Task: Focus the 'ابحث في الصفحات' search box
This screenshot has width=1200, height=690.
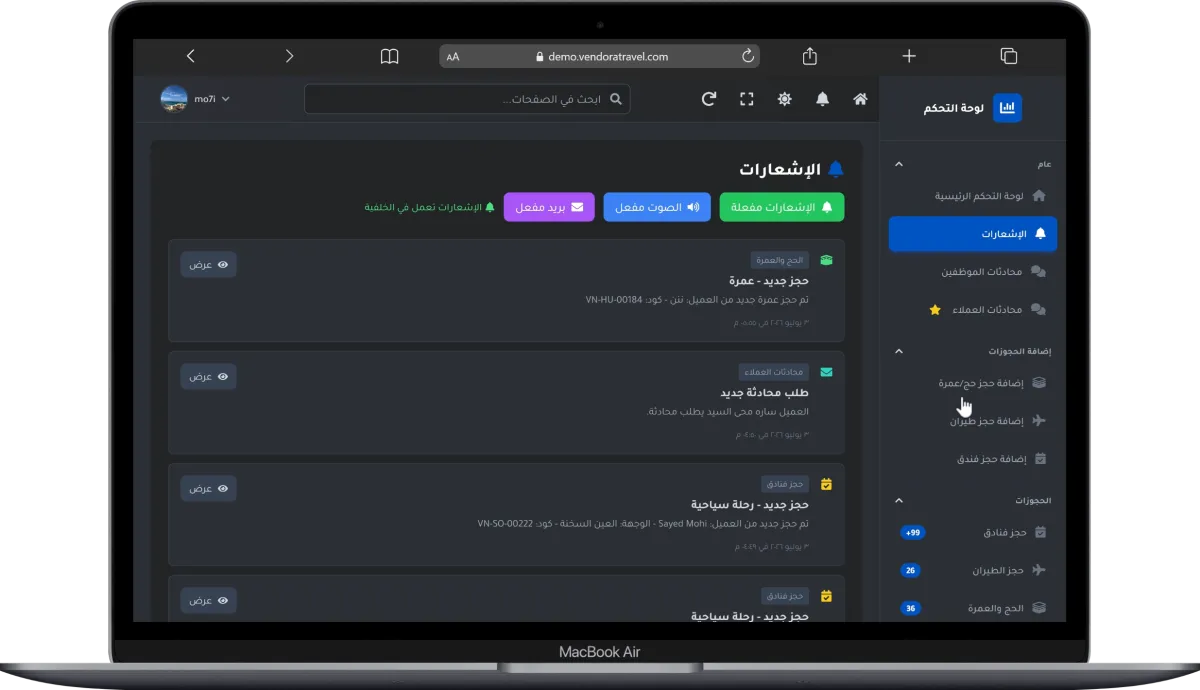Action: 467,99
